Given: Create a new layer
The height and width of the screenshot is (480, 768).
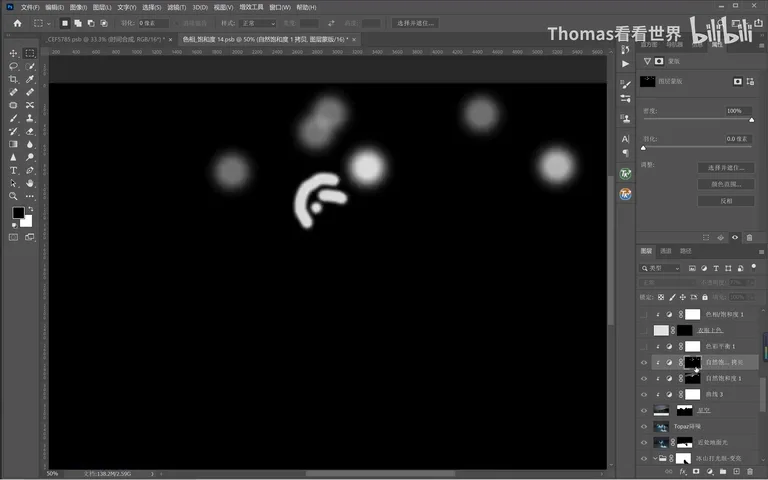Looking at the screenshot, I should [x=736, y=472].
